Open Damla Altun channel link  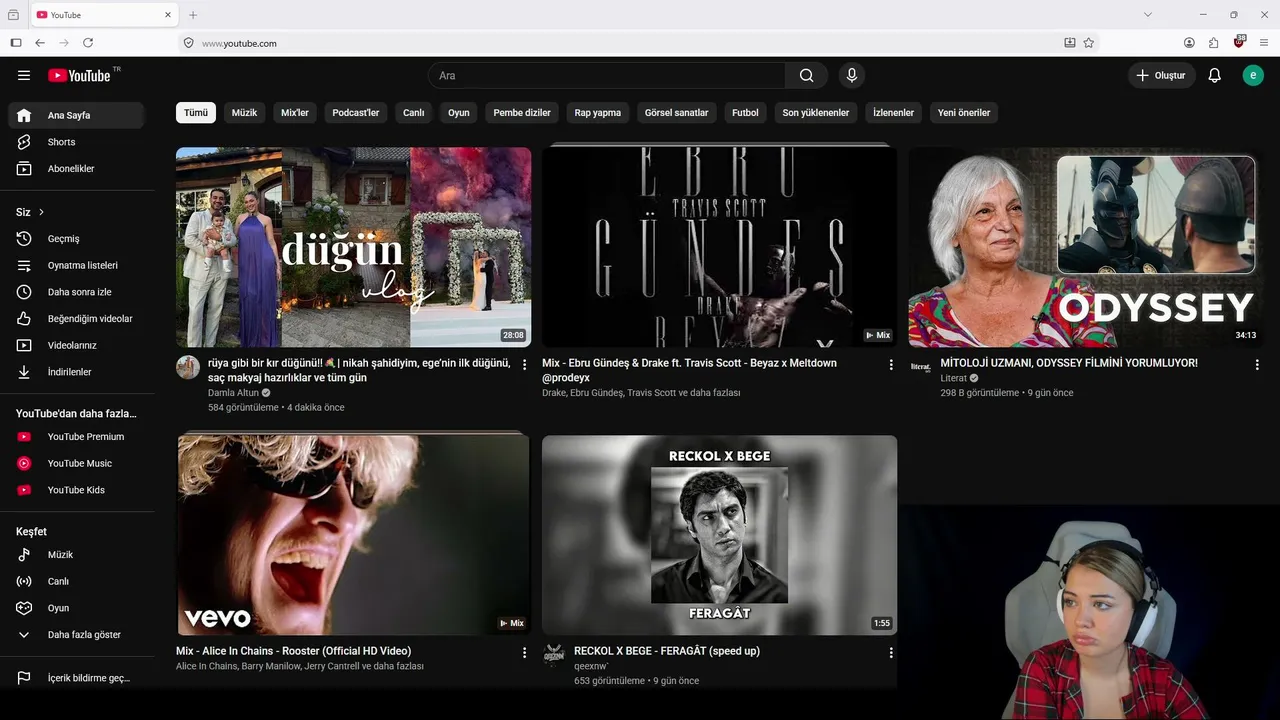coord(233,393)
